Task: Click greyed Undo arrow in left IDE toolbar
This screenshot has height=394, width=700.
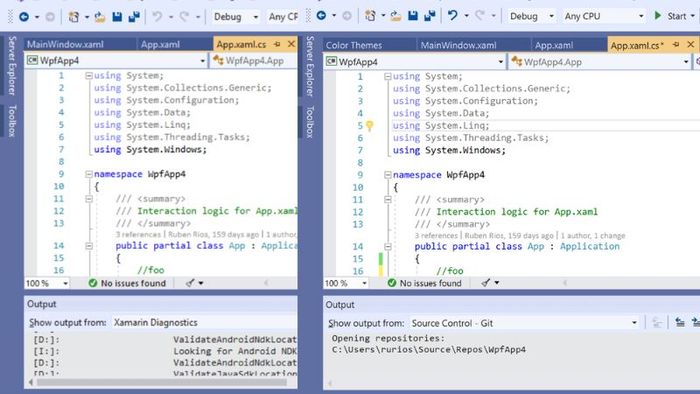Action: point(157,17)
